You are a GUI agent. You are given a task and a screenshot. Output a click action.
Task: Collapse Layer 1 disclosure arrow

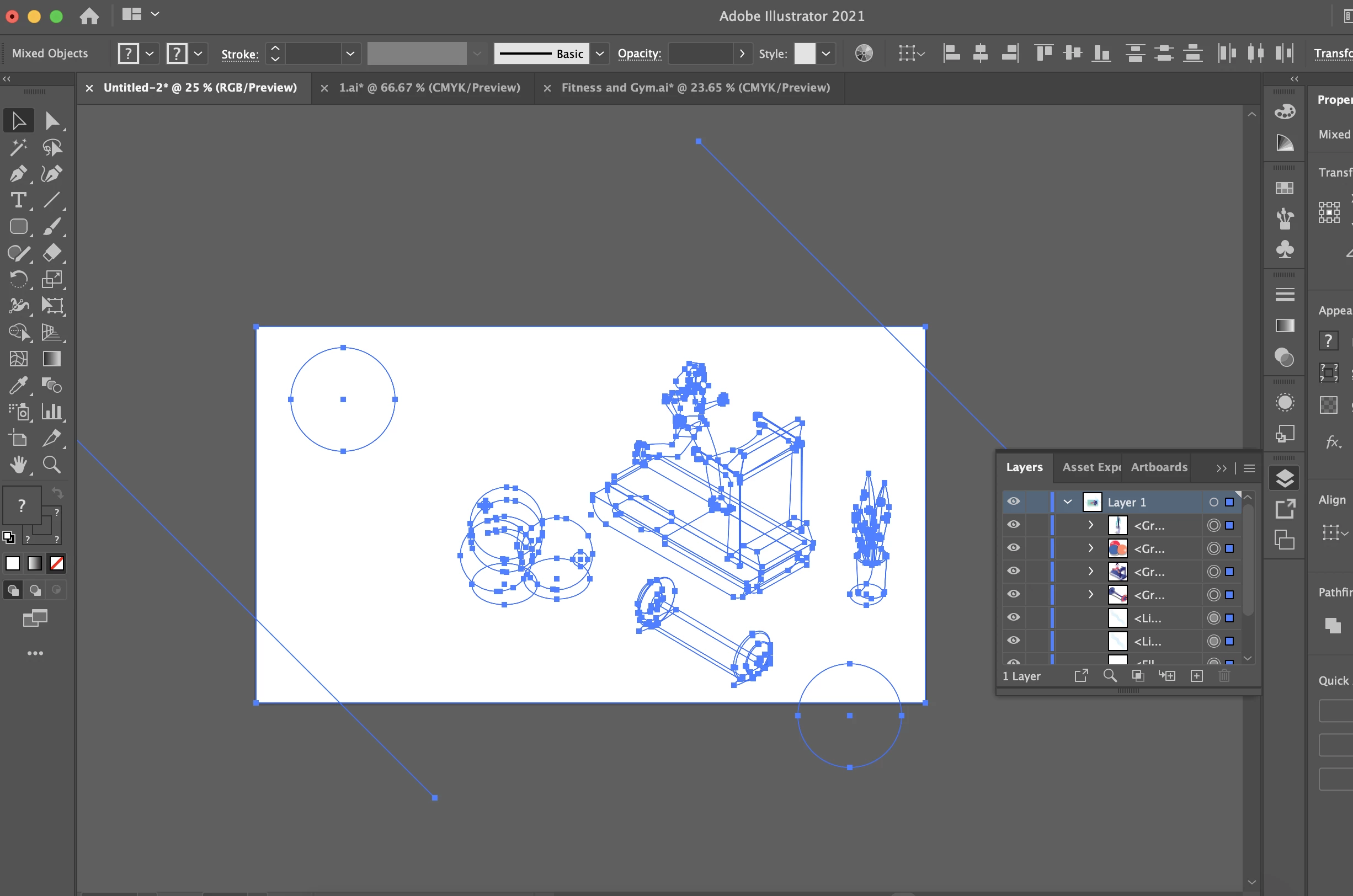1067,502
